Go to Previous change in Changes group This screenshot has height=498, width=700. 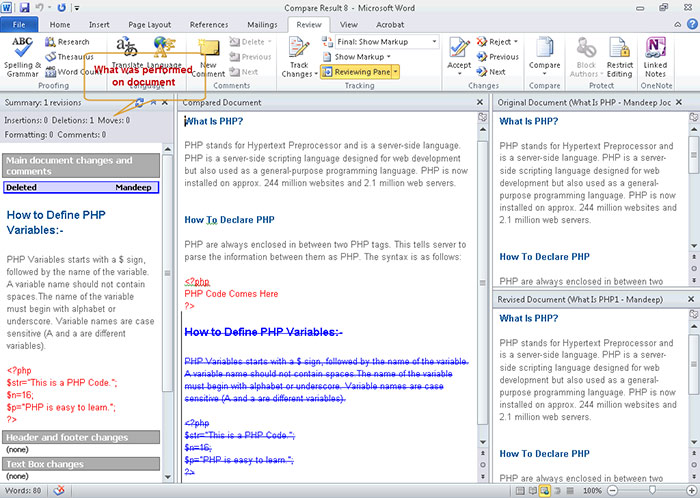[x=497, y=57]
